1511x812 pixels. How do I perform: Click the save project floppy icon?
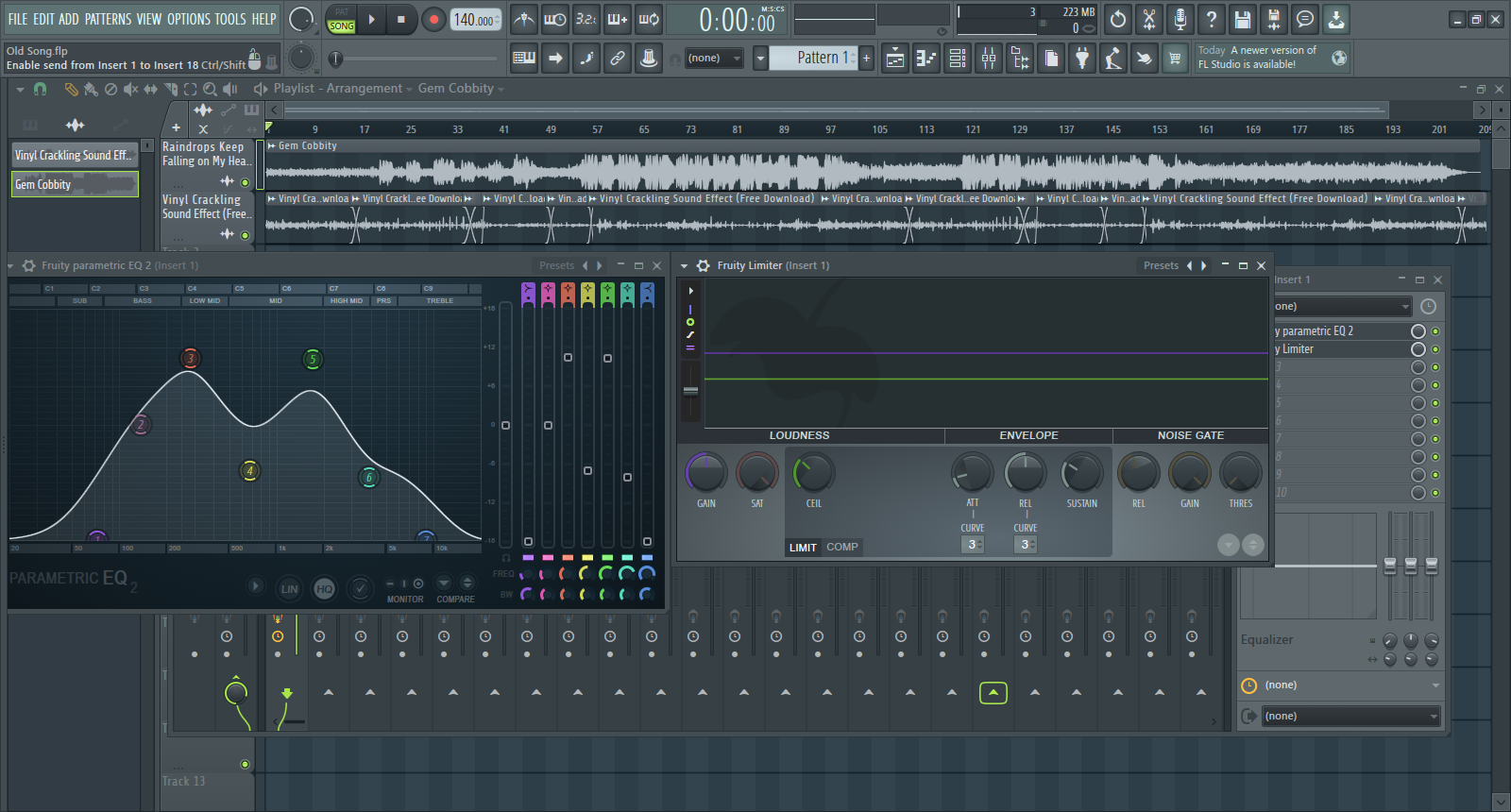coord(1242,19)
